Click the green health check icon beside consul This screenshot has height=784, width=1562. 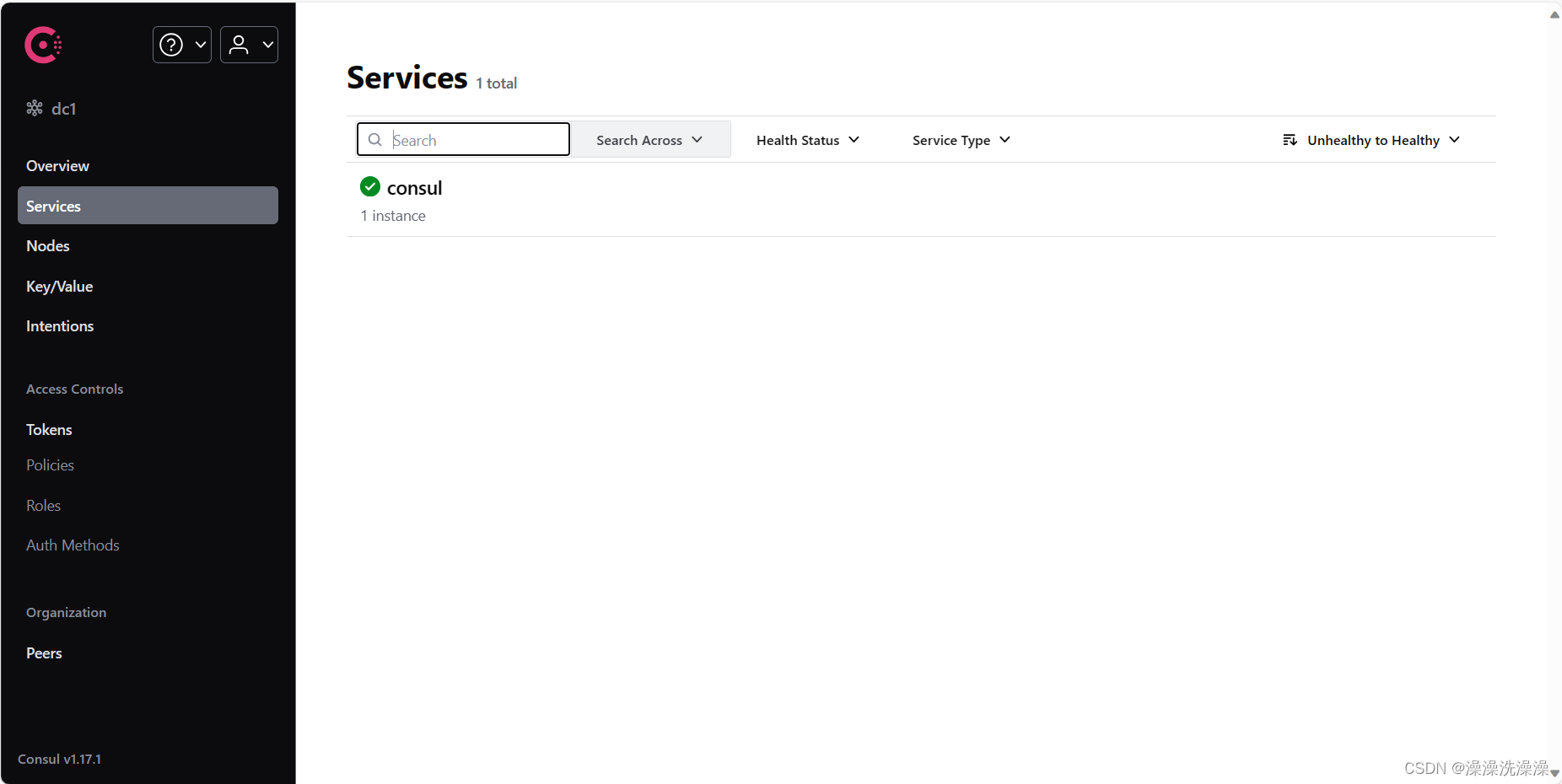point(369,186)
